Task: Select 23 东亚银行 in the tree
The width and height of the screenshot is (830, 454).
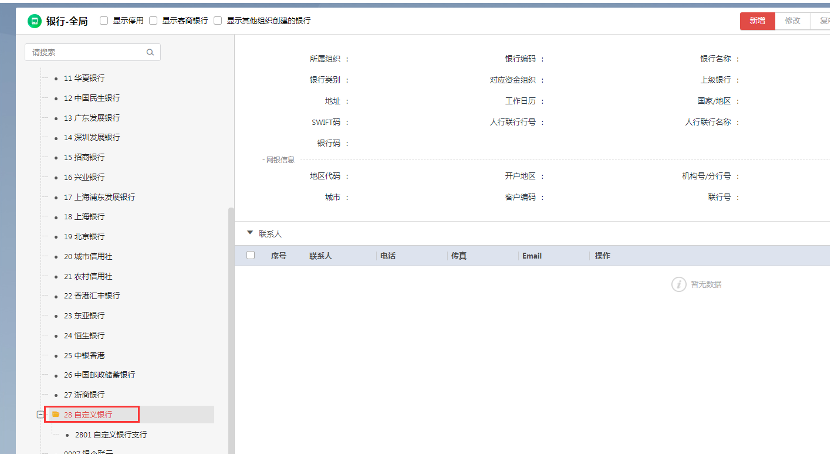Action: point(84,316)
